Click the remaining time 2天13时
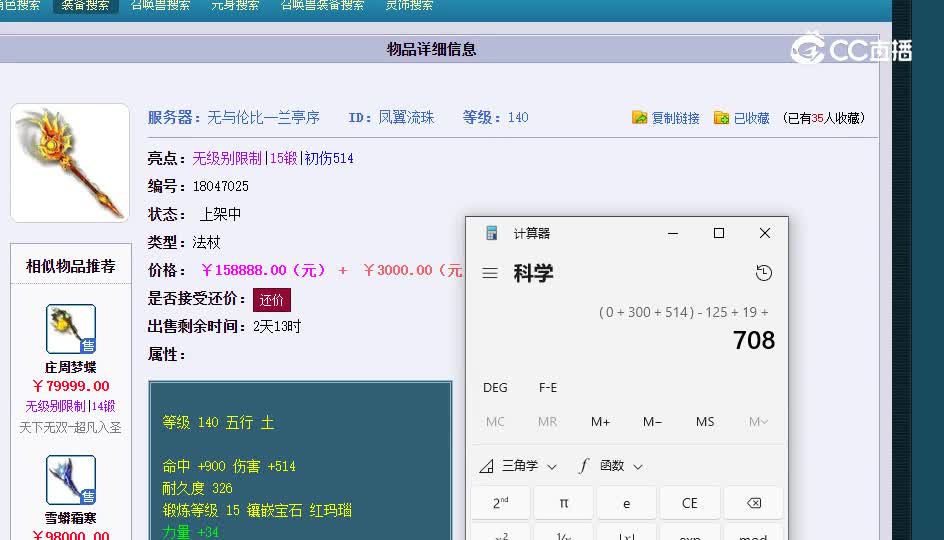Image resolution: width=944 pixels, height=540 pixels. pos(277,327)
